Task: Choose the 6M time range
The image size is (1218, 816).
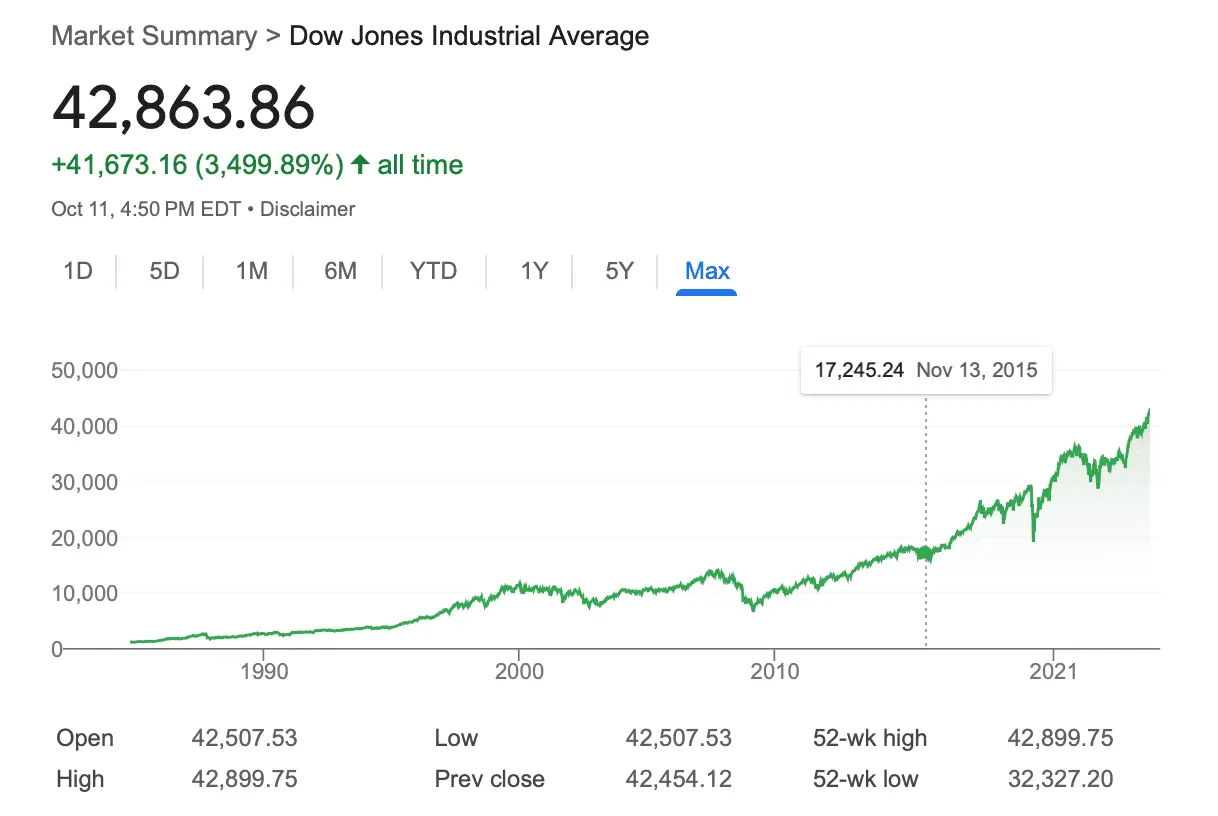Action: point(340,271)
